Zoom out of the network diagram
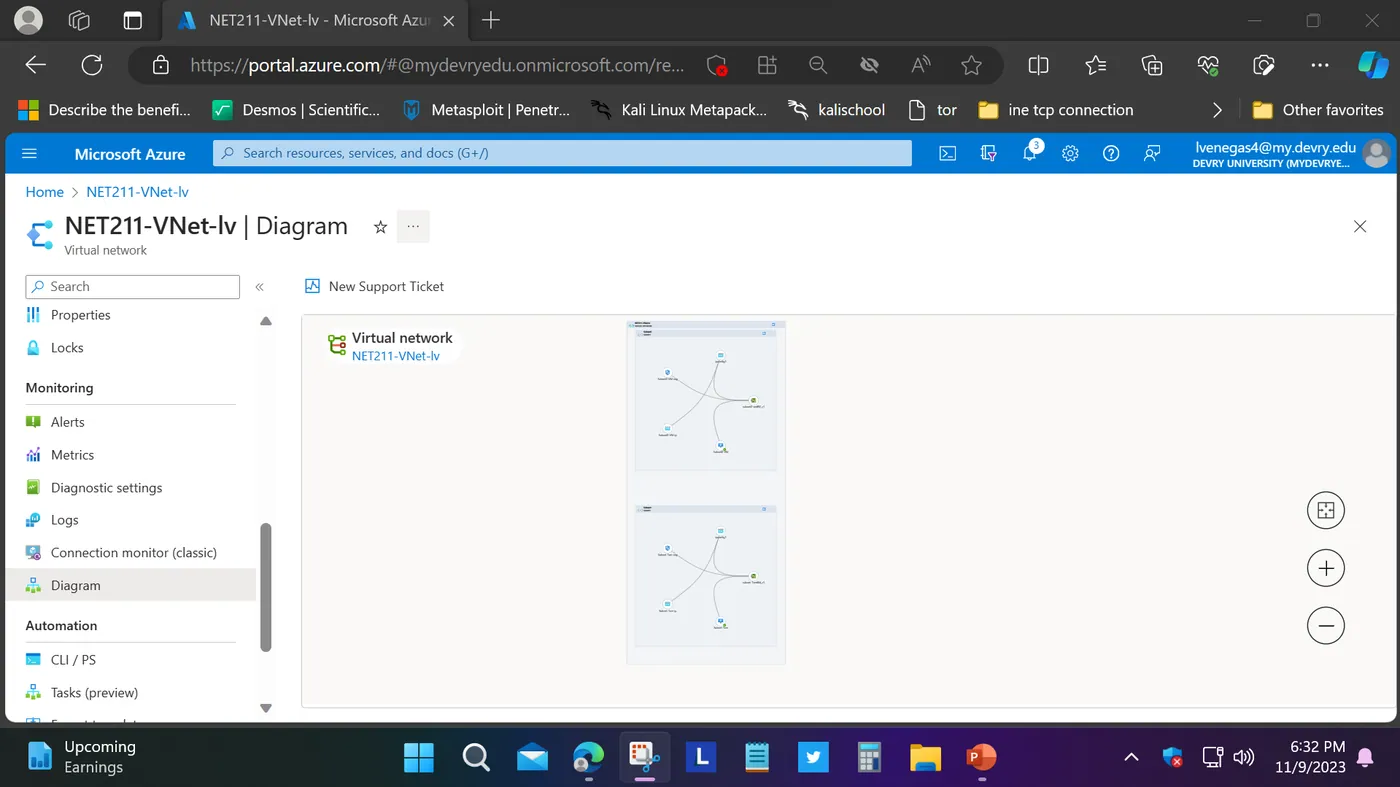The image size is (1400, 787). (x=1326, y=626)
